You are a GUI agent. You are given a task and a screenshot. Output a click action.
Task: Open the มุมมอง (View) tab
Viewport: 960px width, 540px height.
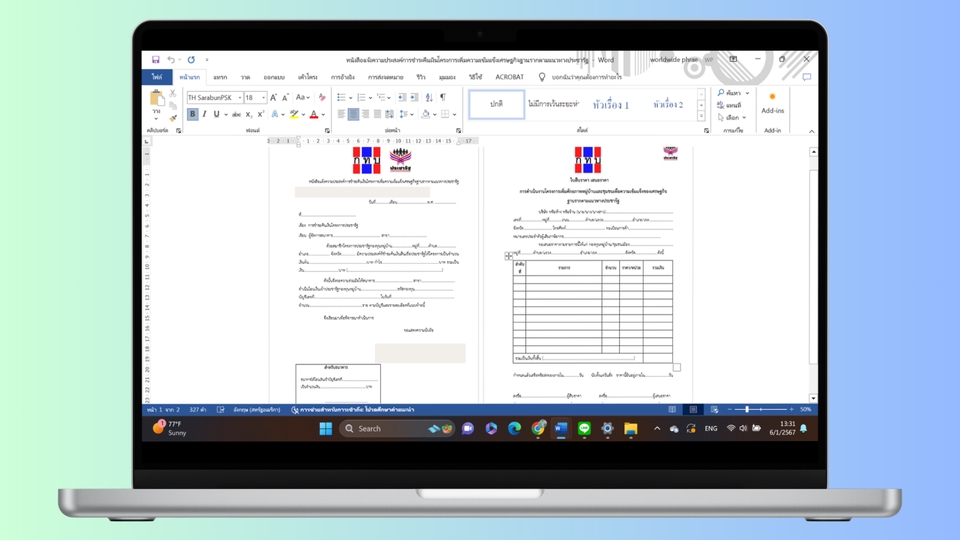(447, 77)
